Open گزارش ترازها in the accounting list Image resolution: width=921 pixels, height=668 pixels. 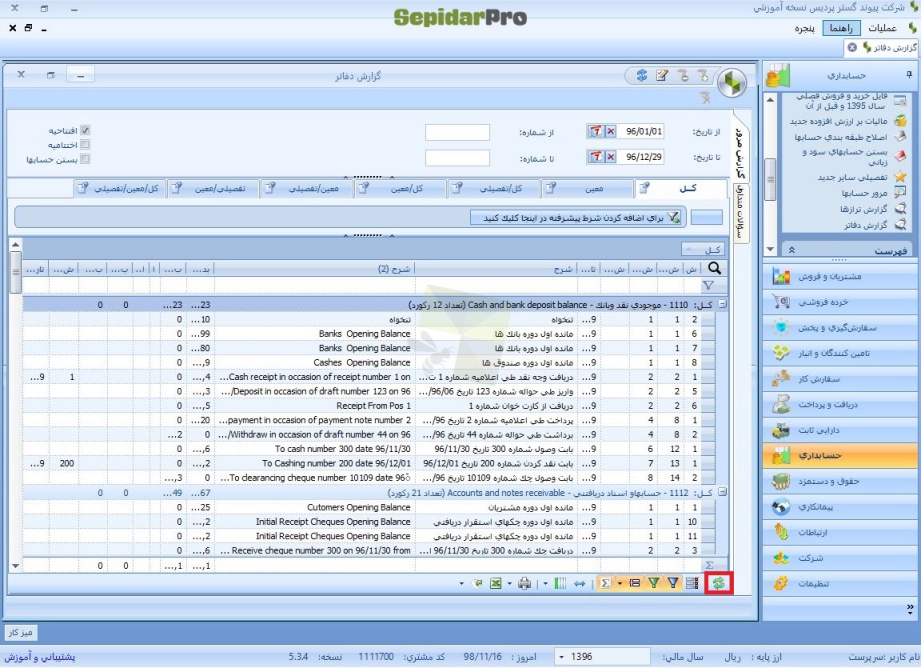pos(864,209)
